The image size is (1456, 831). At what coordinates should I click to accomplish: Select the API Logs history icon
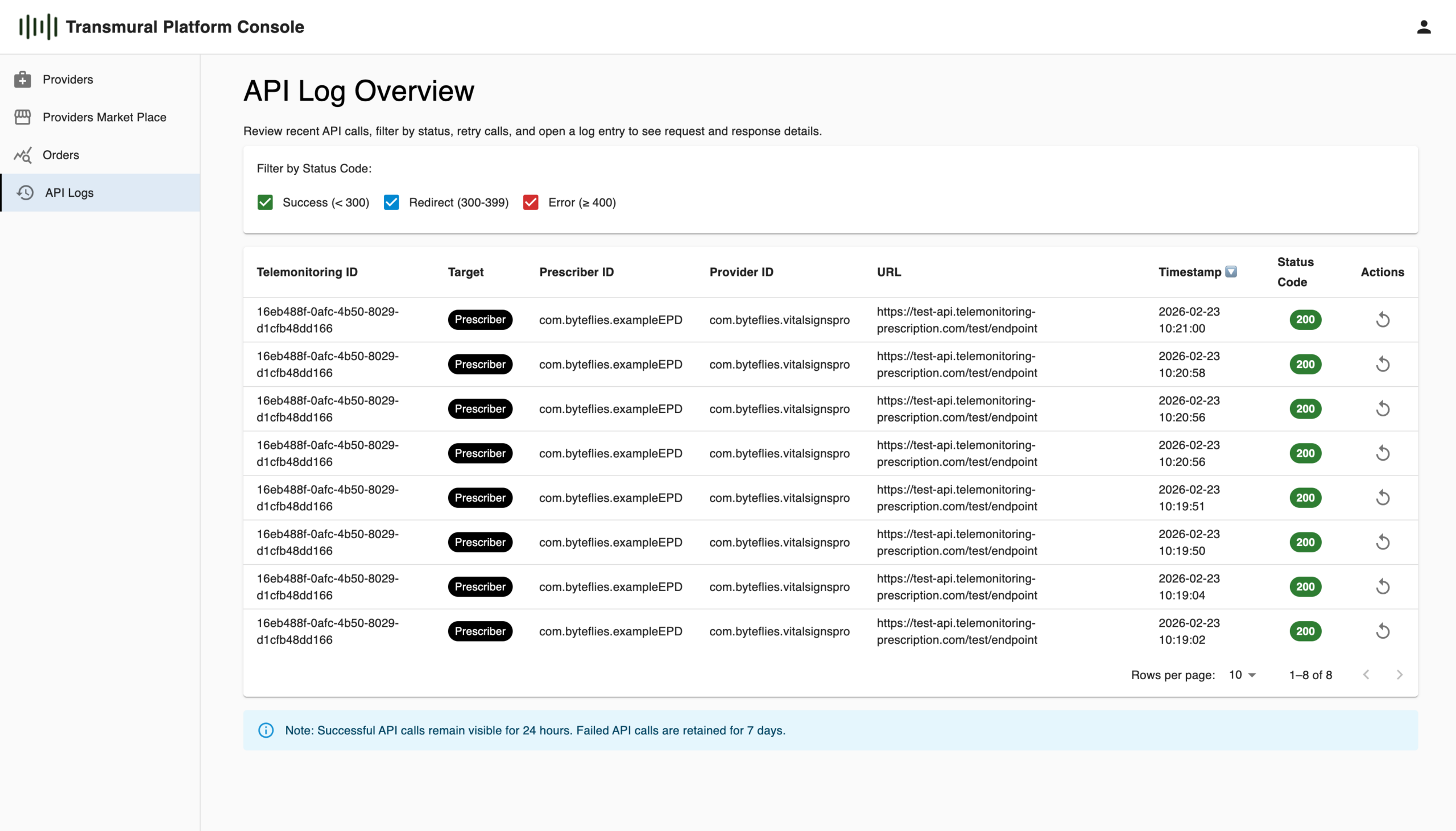[25, 192]
